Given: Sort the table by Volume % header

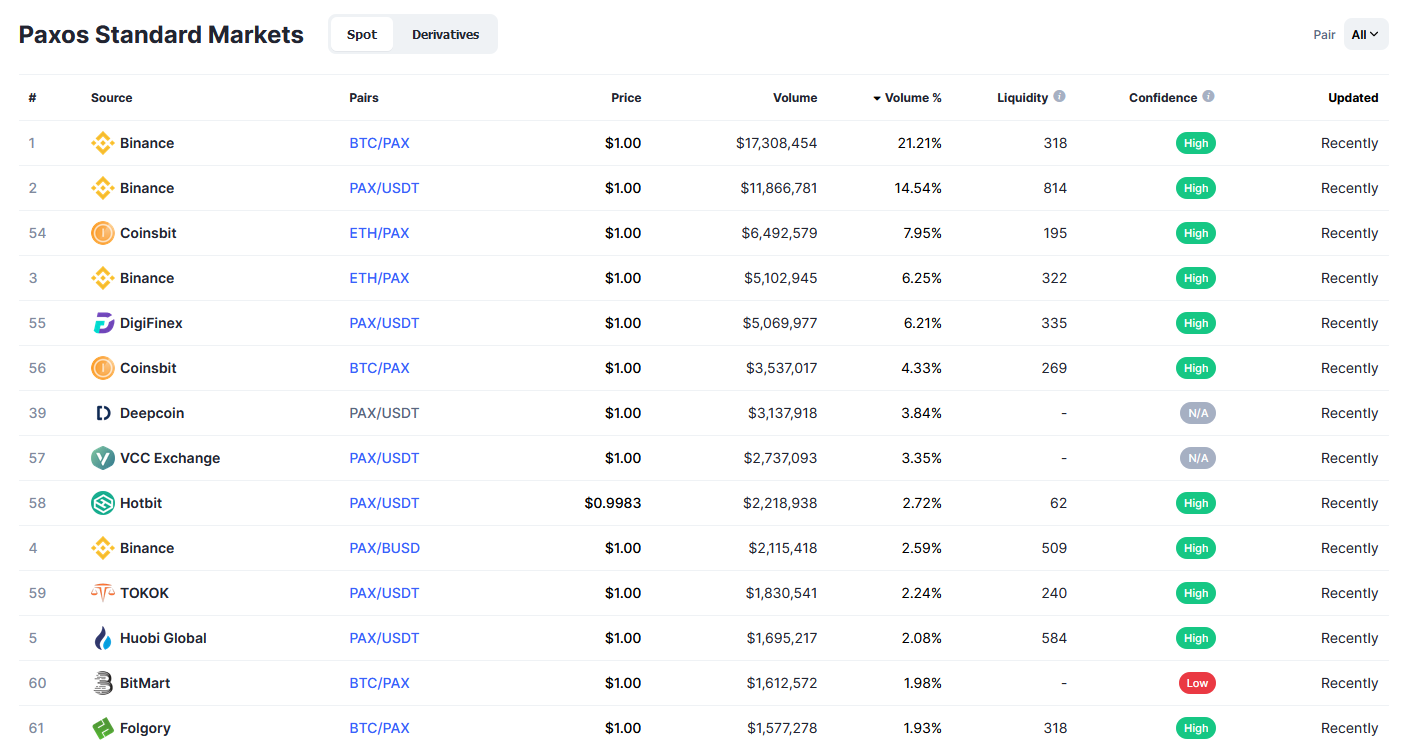Looking at the screenshot, I should click(x=913, y=98).
